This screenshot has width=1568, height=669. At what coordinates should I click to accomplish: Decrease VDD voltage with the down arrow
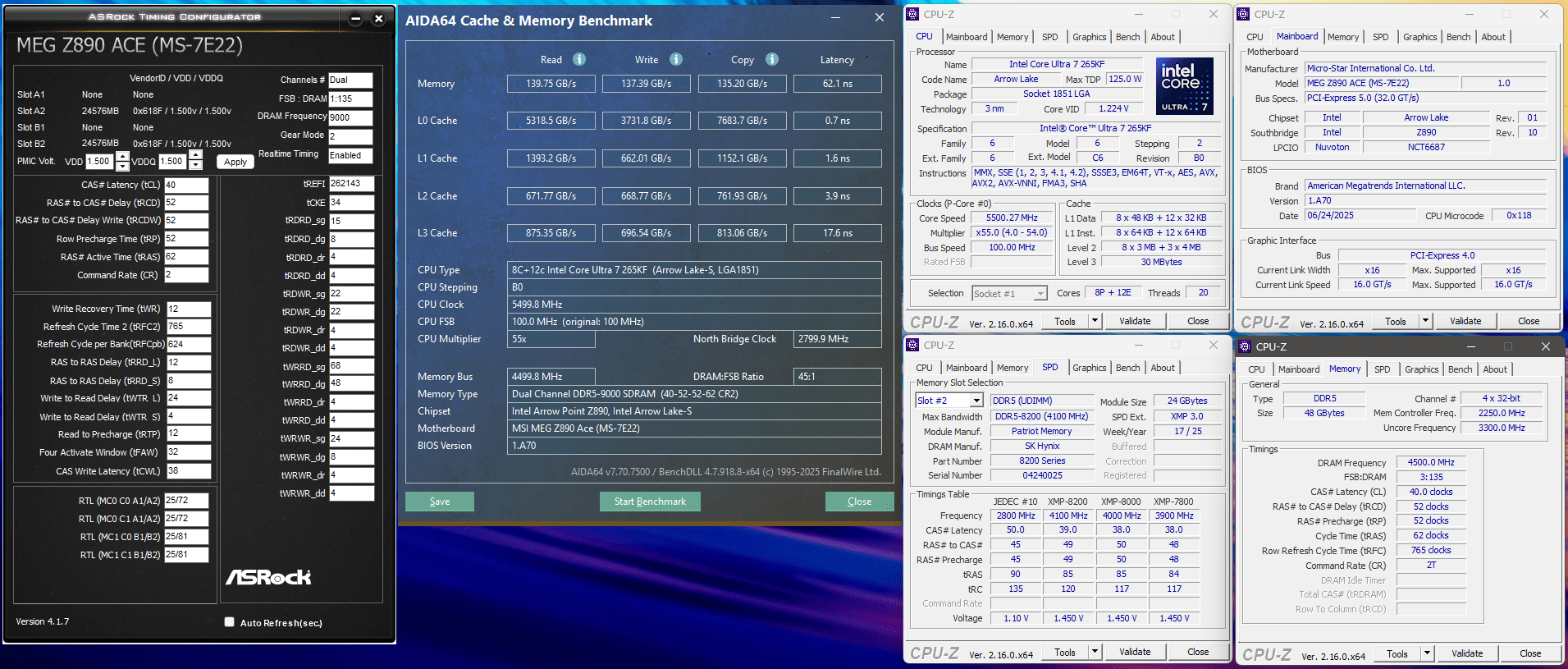[122, 166]
